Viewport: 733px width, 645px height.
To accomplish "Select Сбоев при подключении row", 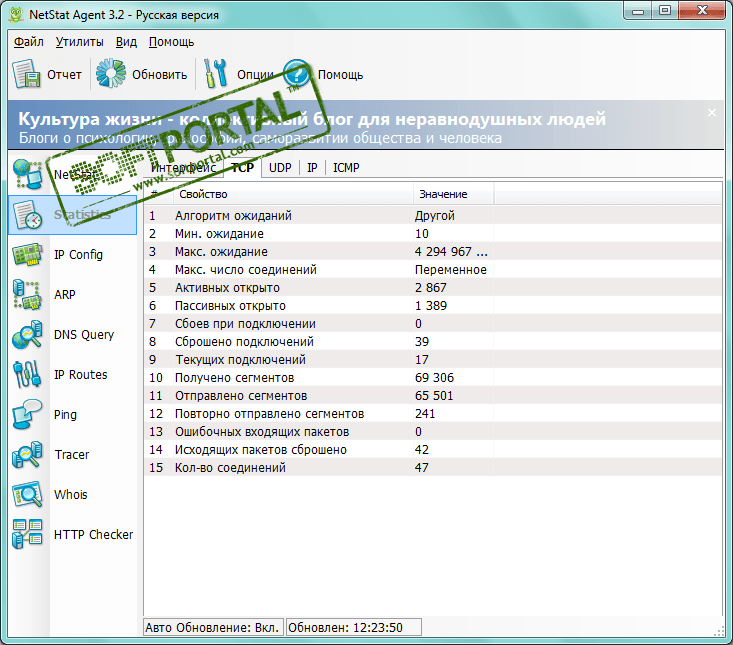I will tap(433, 323).
